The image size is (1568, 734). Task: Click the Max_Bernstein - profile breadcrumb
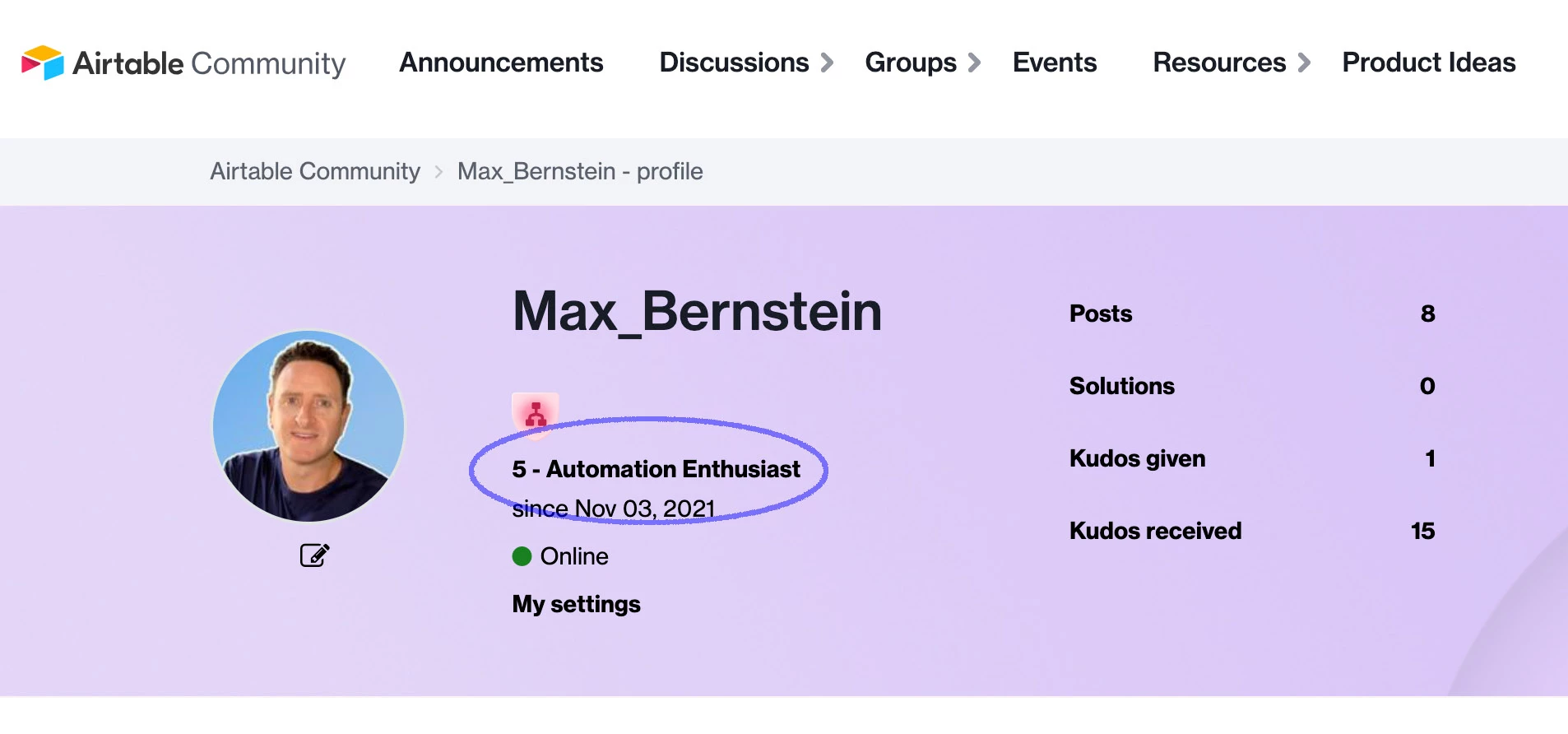(x=580, y=171)
